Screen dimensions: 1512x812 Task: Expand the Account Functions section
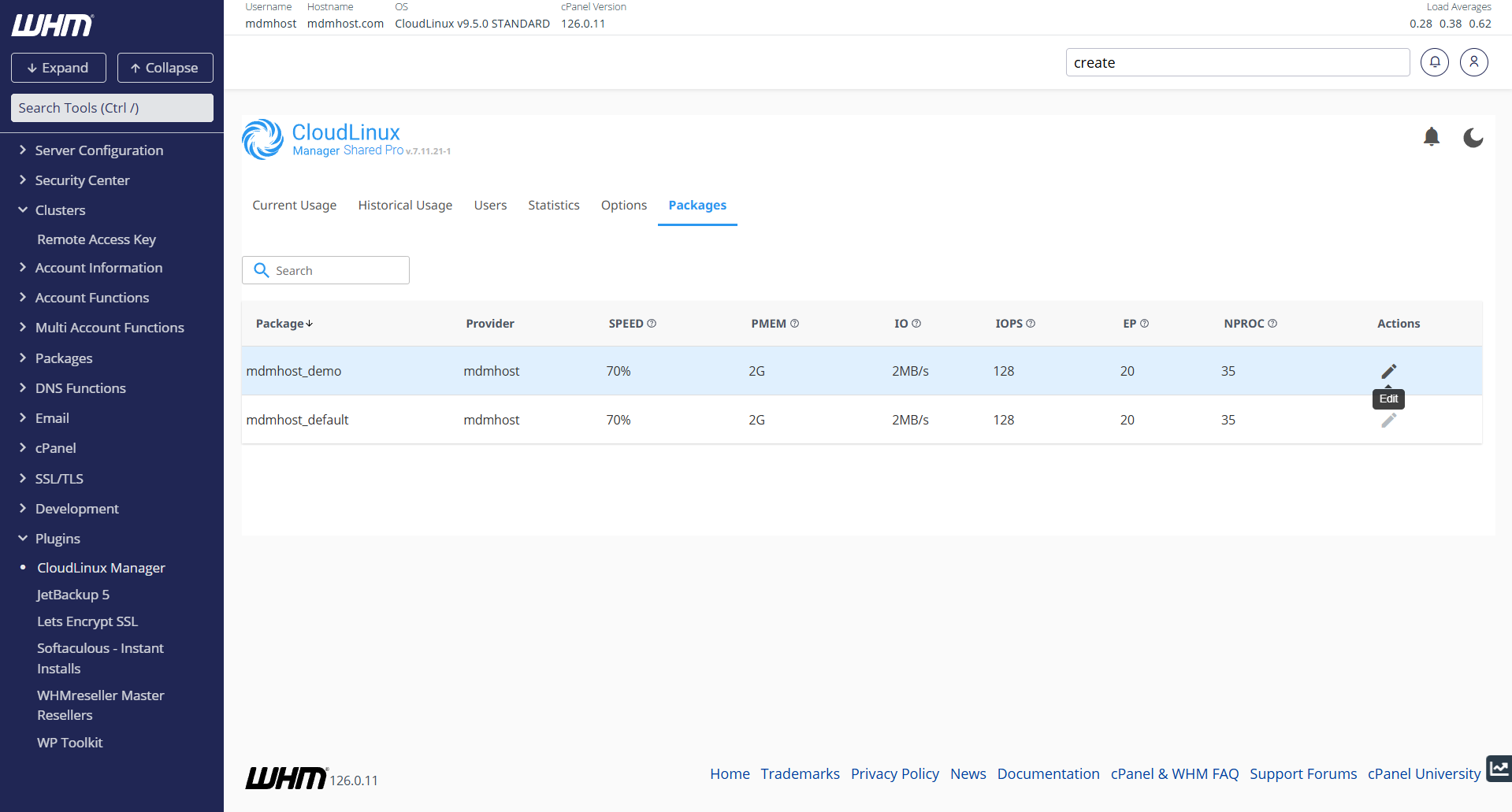91,298
